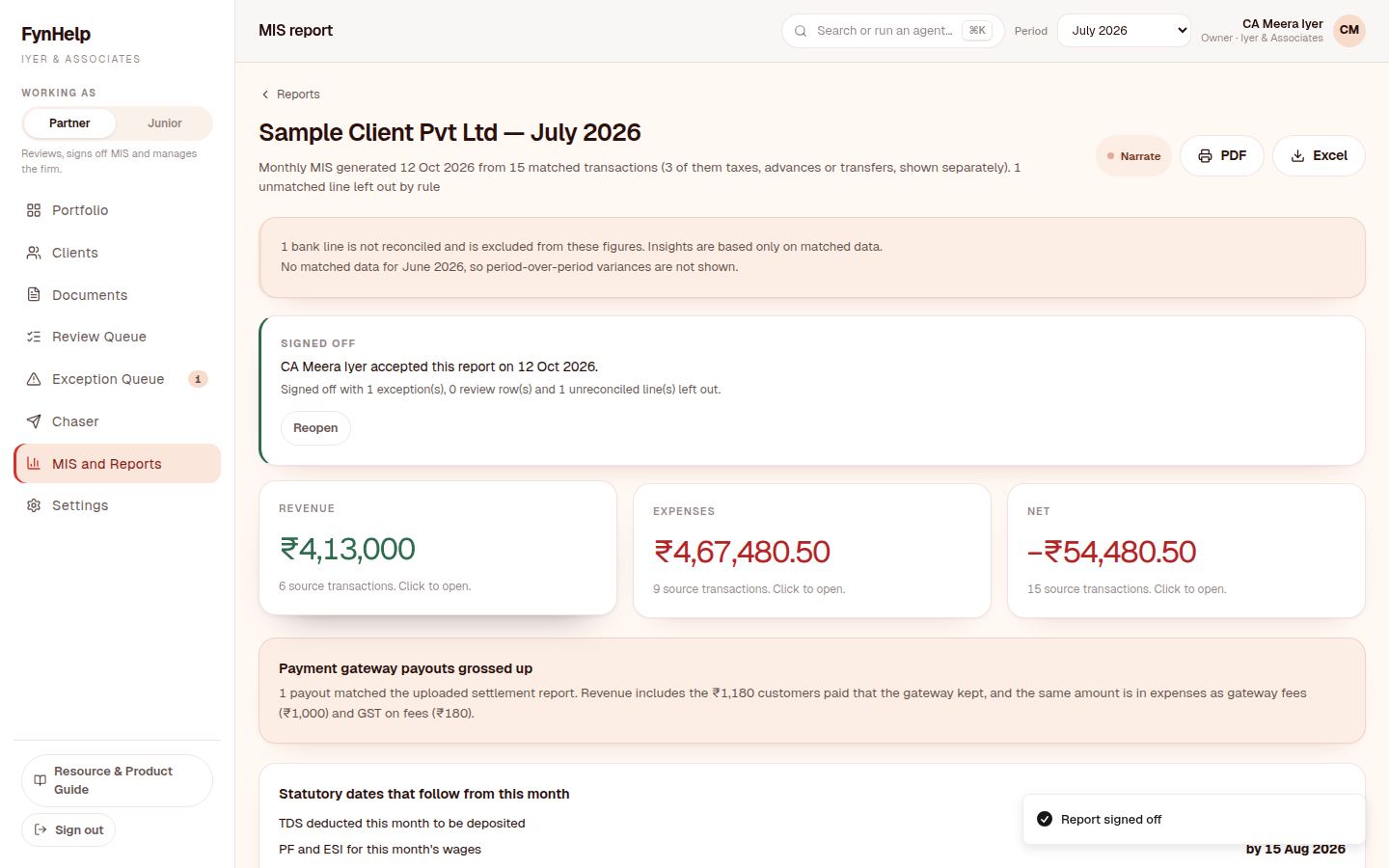Click the Settings gear icon

click(x=34, y=505)
